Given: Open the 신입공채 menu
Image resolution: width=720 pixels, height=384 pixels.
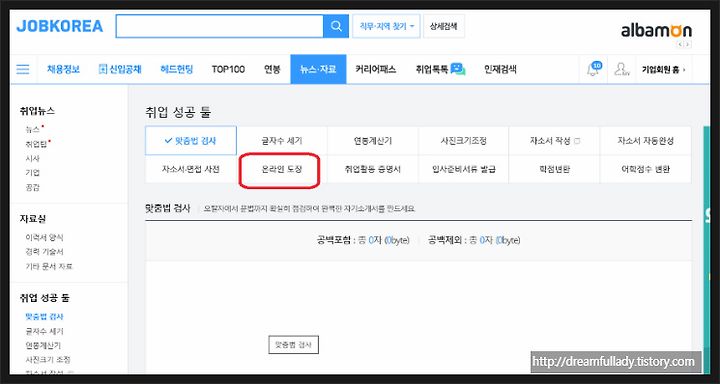Looking at the screenshot, I should tap(120, 69).
